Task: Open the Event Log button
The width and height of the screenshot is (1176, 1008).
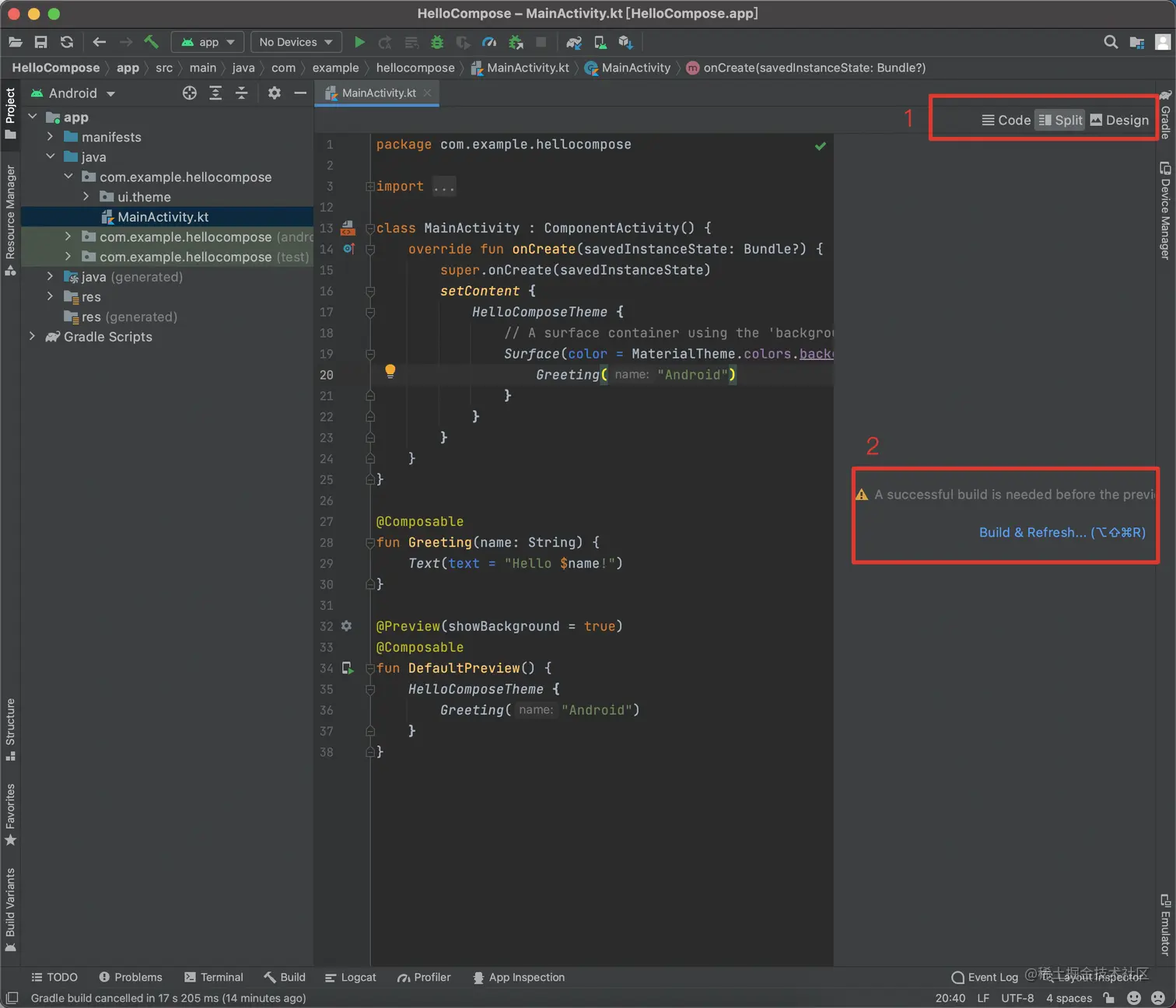Action: [x=985, y=977]
